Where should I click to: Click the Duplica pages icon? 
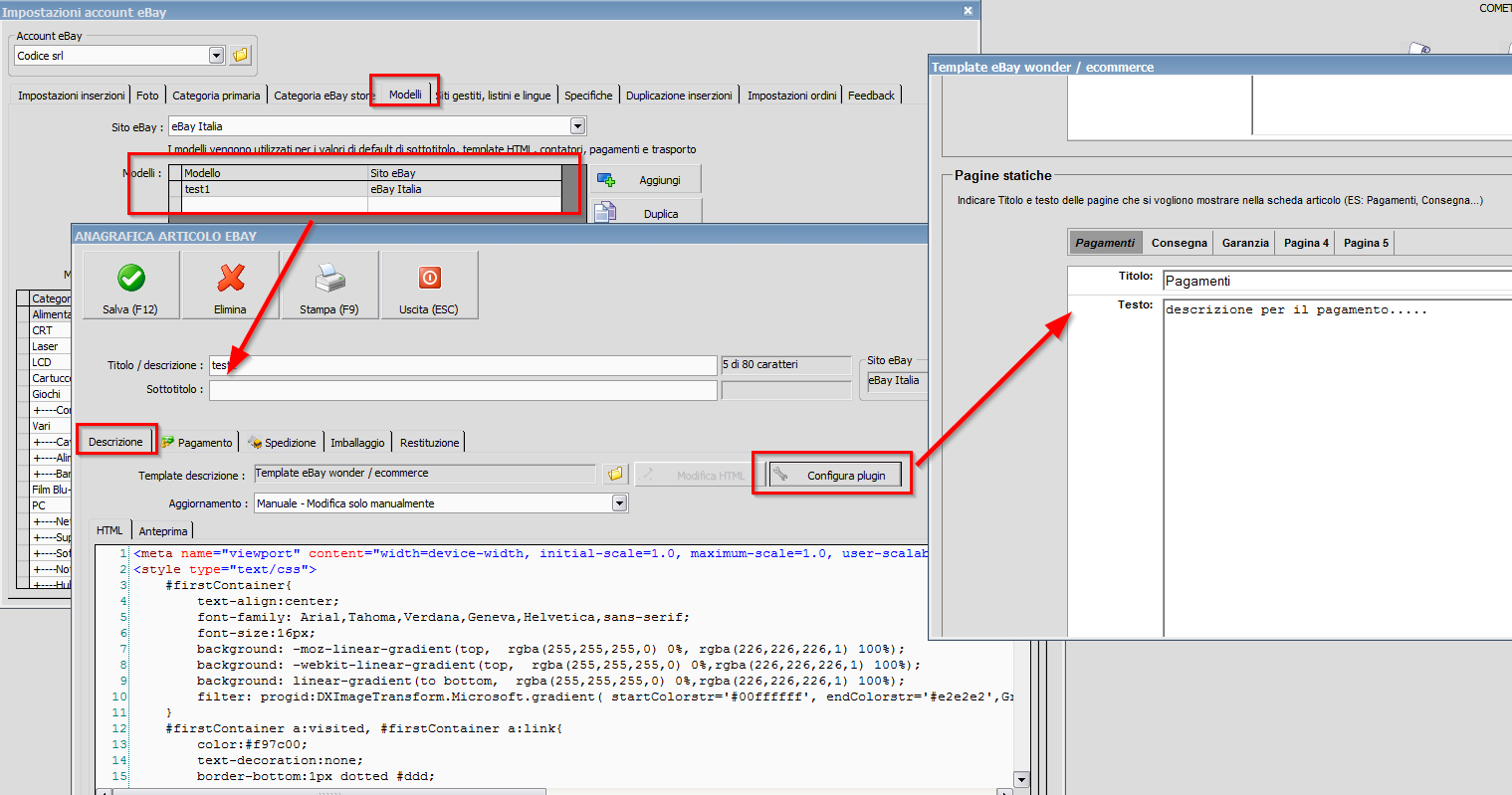click(605, 212)
